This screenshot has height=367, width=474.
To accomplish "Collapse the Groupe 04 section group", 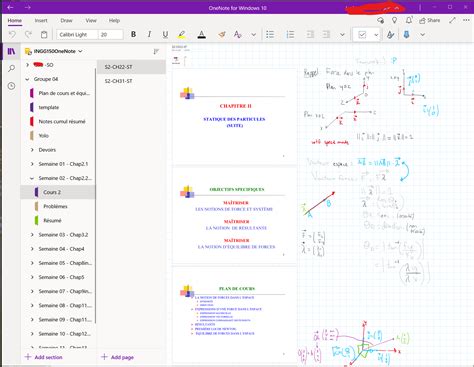I will (27, 79).
